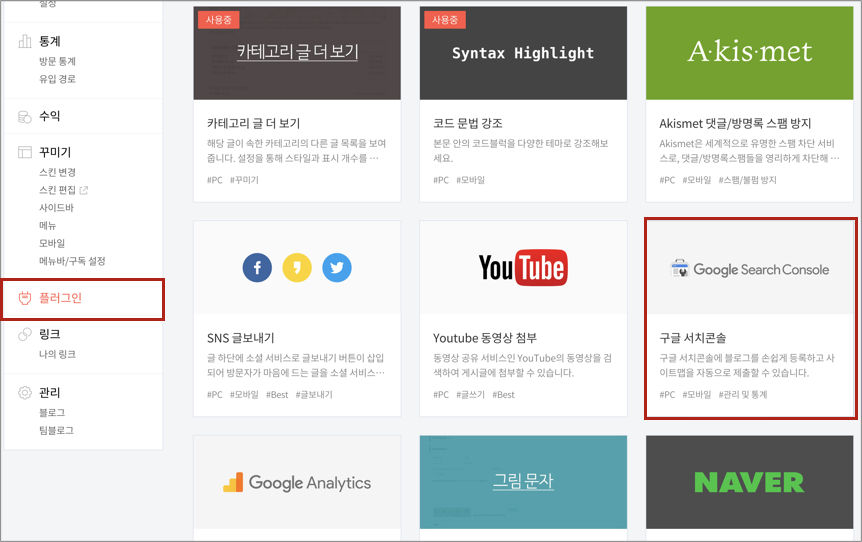Open 메뉴바/구독 설정

pos(72,261)
